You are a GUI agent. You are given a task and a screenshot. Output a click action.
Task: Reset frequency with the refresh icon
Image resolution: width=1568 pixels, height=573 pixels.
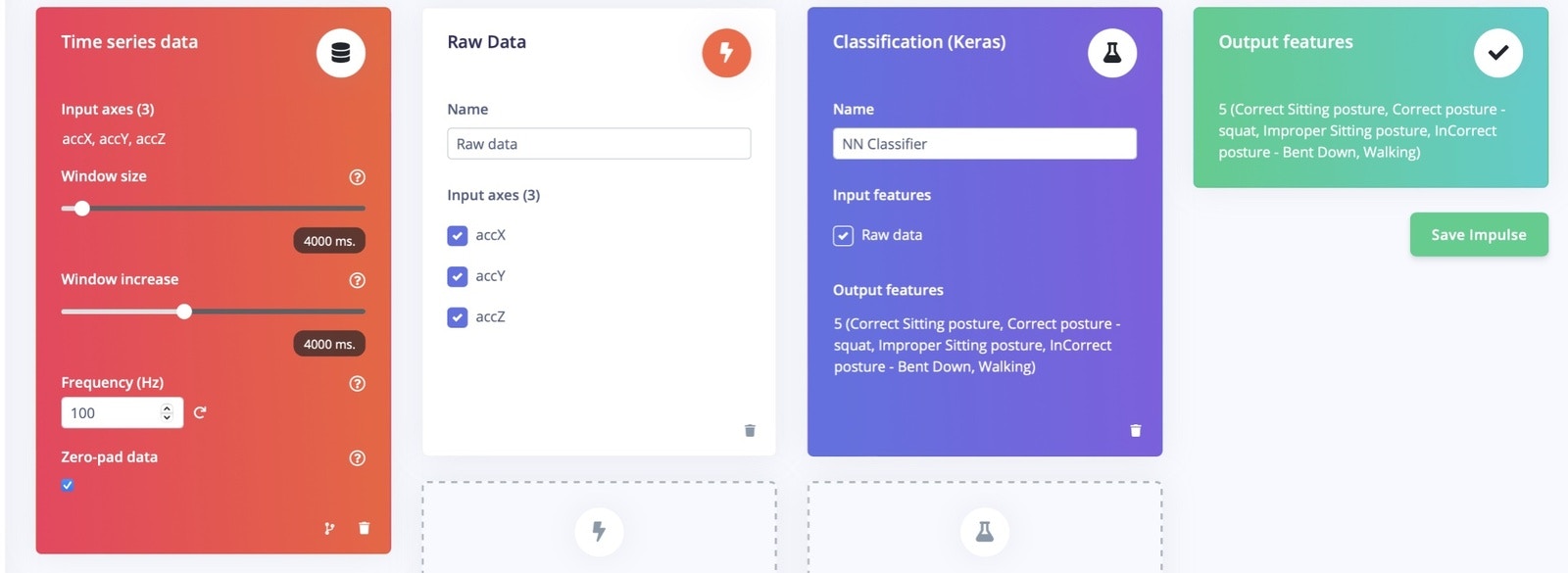click(x=200, y=413)
